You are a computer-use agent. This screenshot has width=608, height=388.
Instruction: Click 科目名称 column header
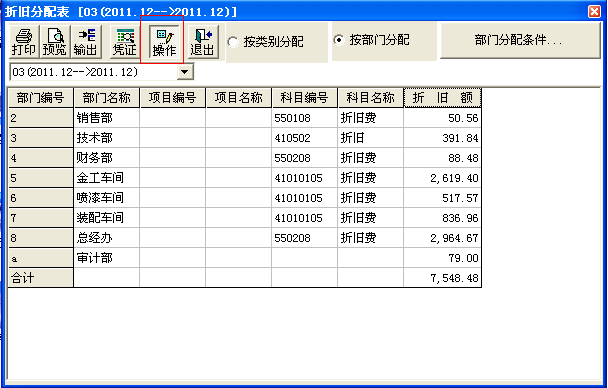[x=370, y=98]
